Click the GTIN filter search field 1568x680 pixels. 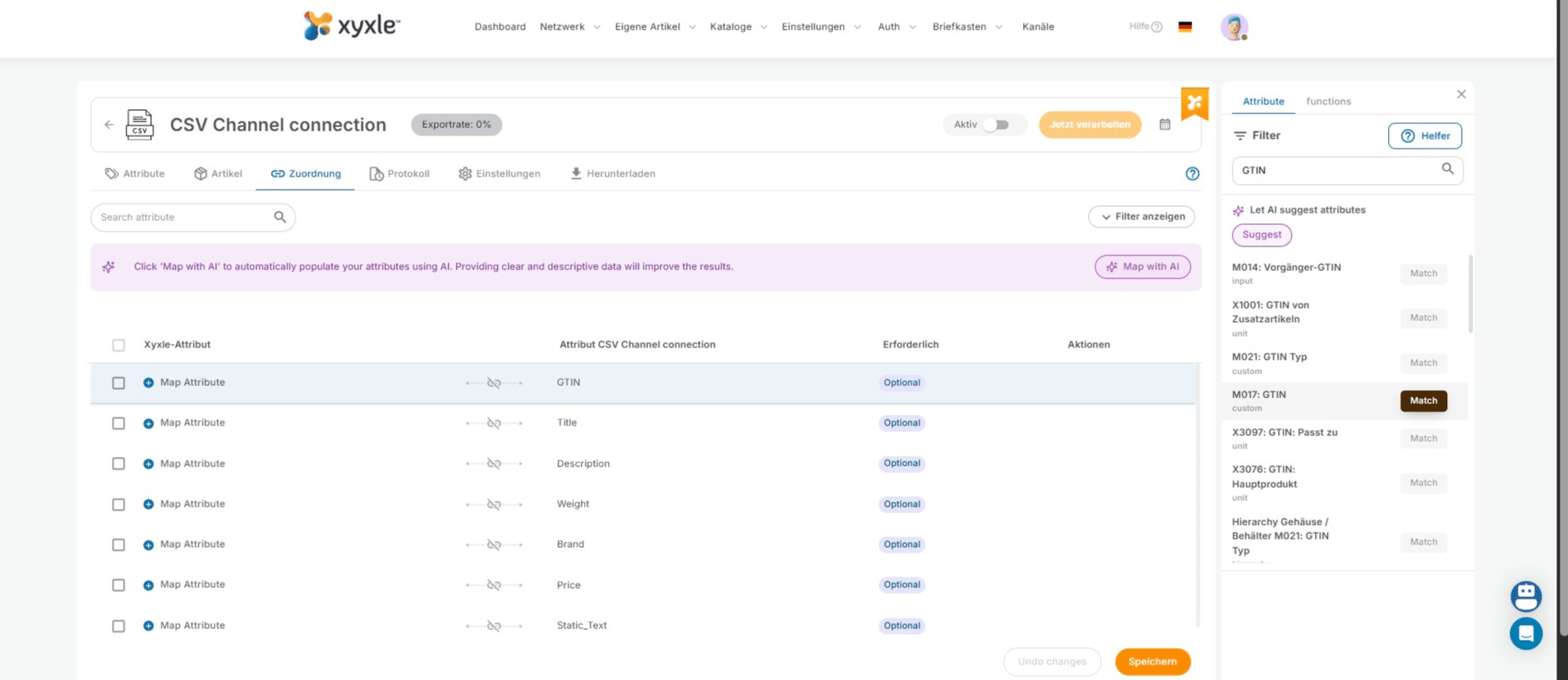point(1335,171)
